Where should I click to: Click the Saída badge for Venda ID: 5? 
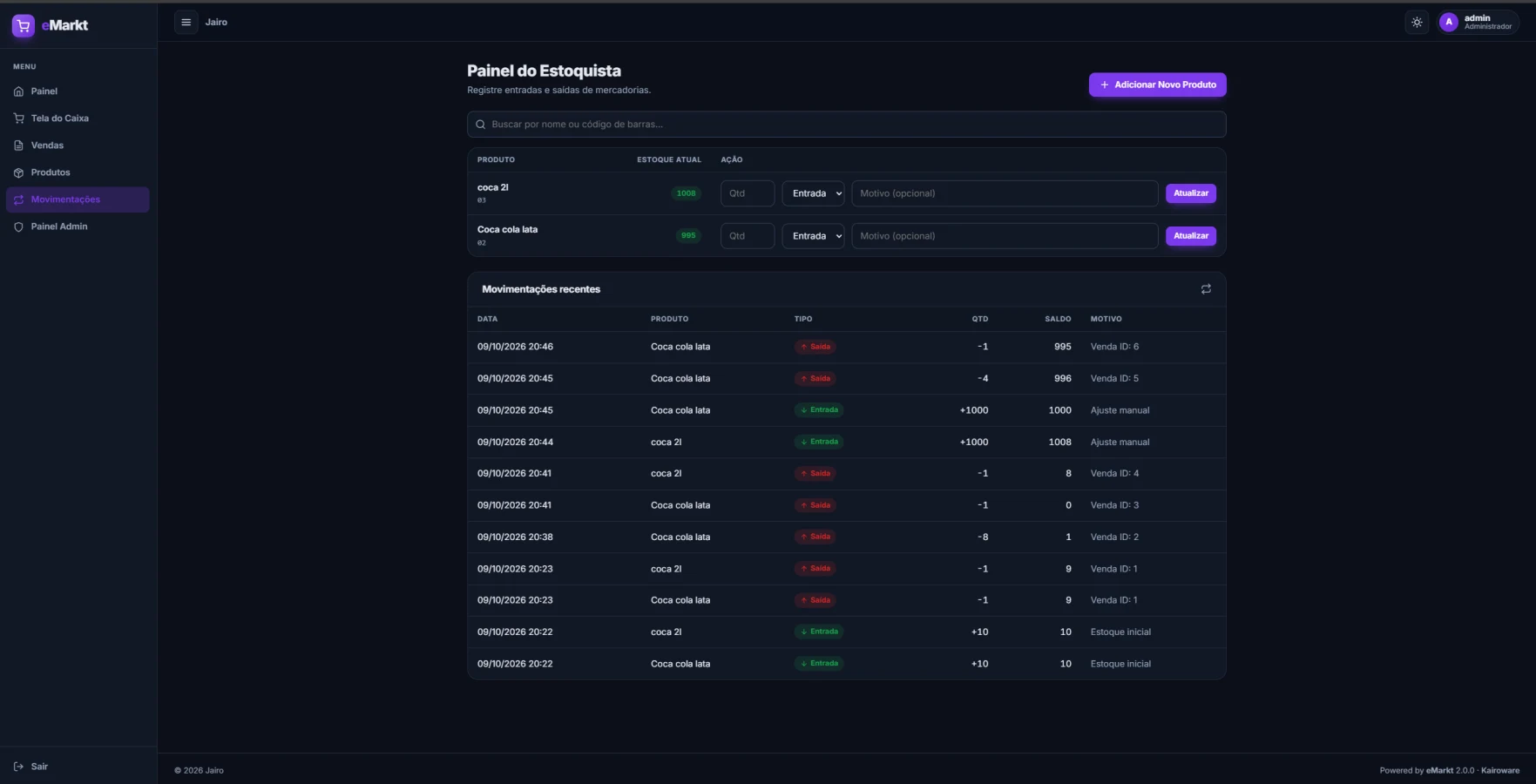point(815,378)
